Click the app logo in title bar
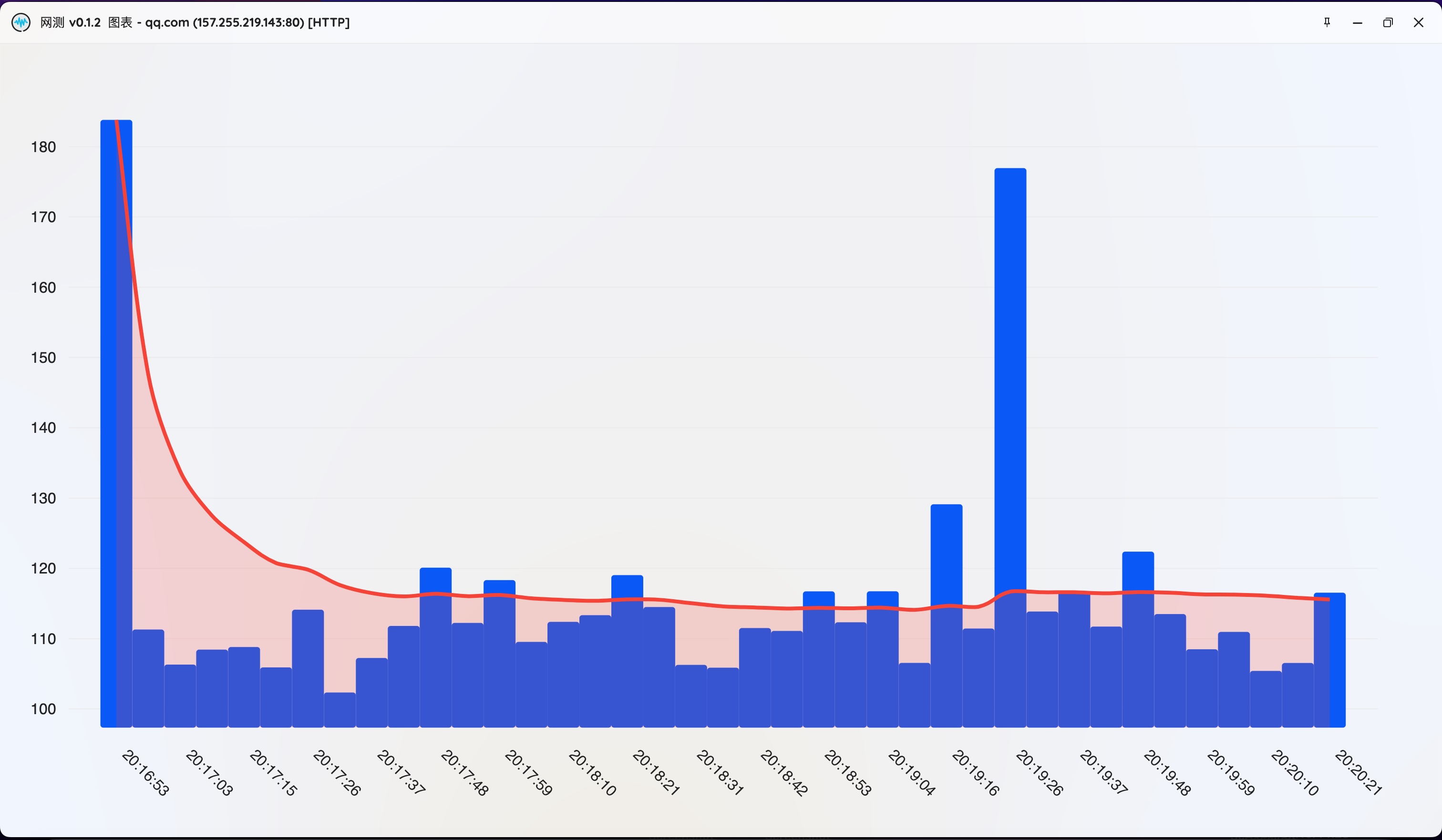Image resolution: width=1442 pixels, height=840 pixels. pyautogui.click(x=21, y=22)
